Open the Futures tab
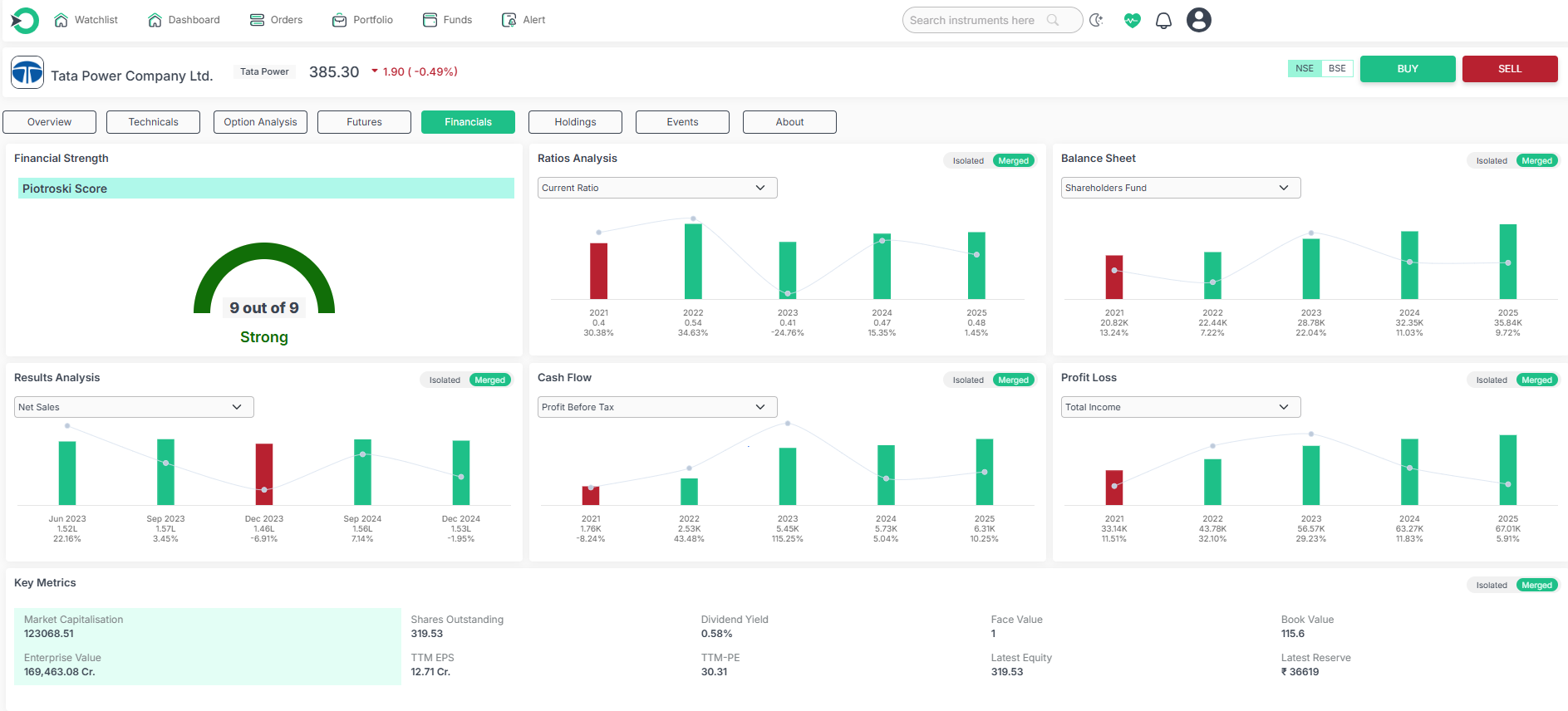The image size is (1568, 711). 364,122
